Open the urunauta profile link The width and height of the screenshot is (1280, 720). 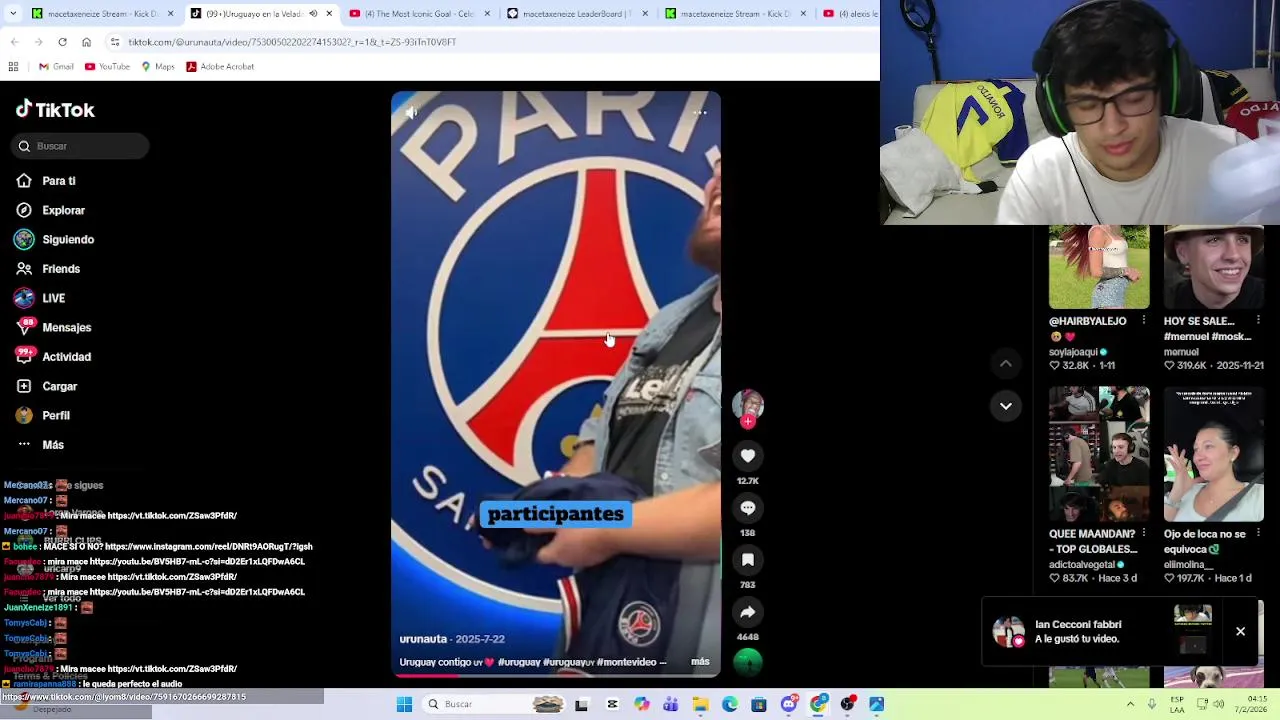[x=423, y=639]
